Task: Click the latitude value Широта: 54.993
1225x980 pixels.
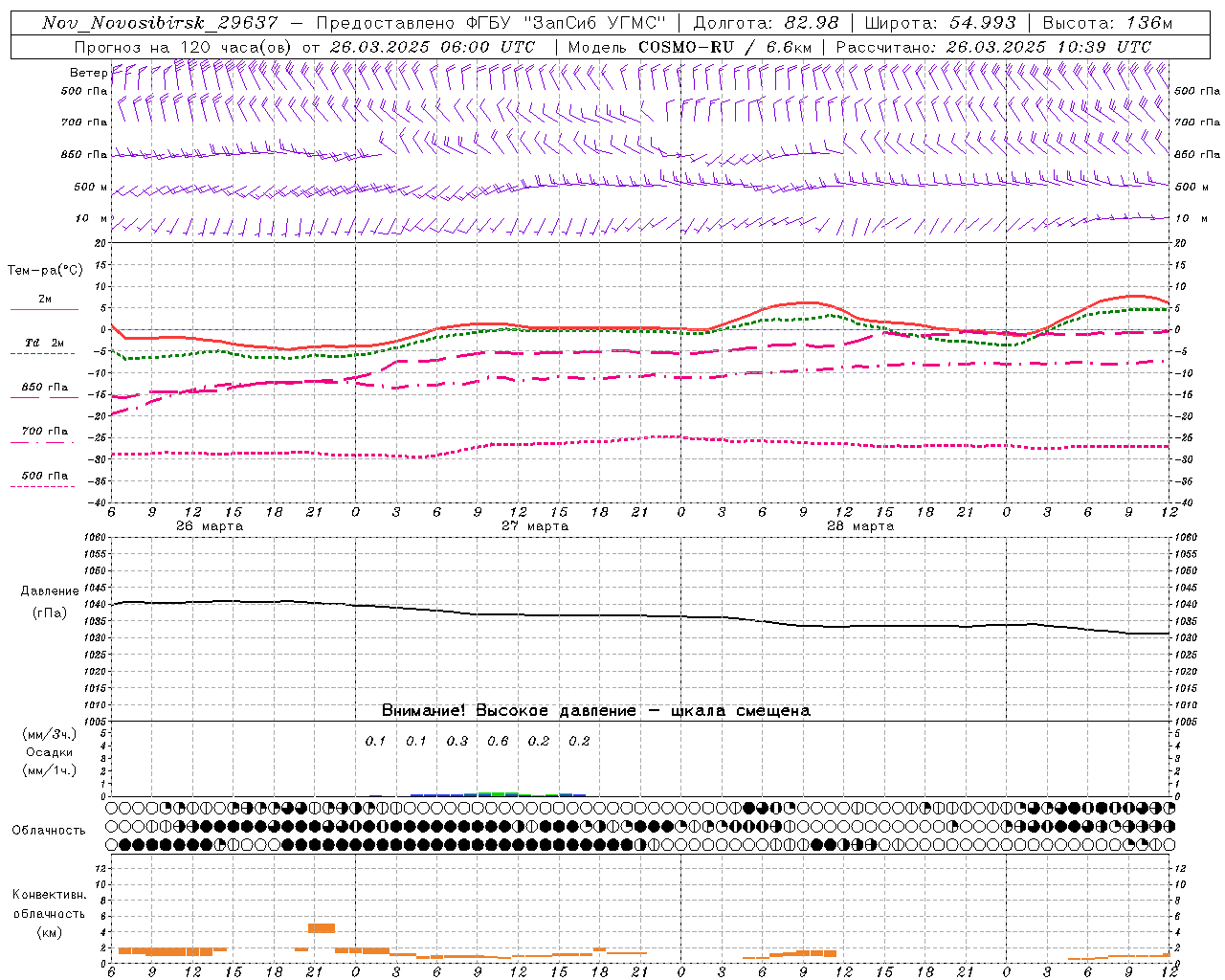Action: [x=940, y=23]
